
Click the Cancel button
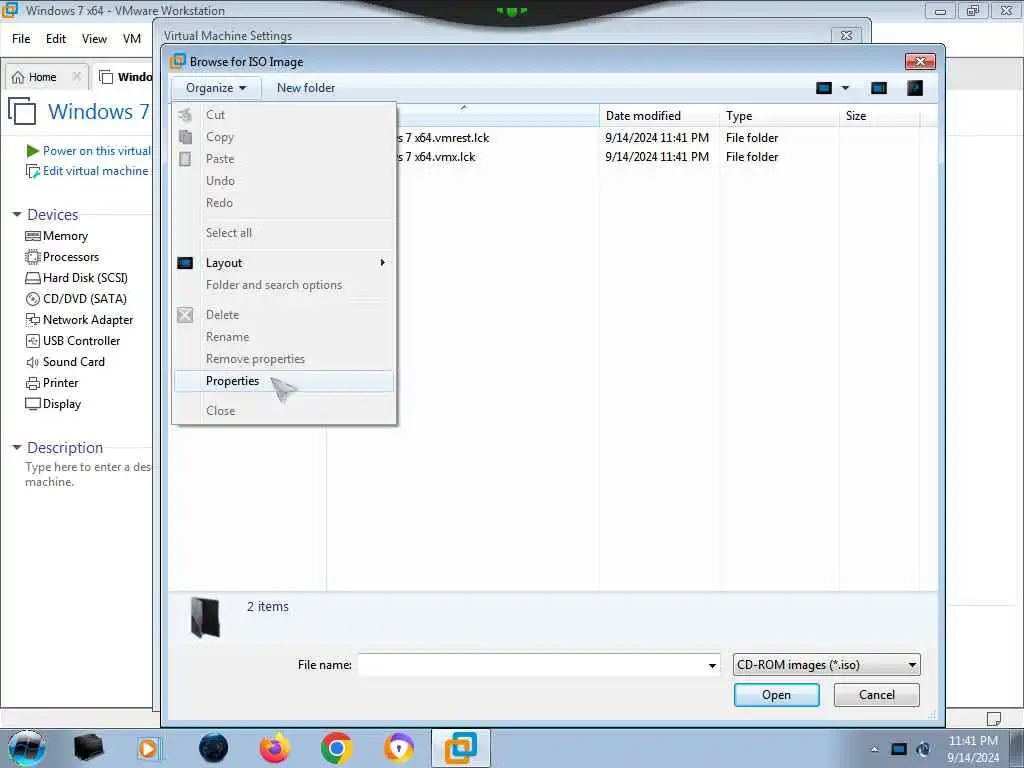click(876, 695)
